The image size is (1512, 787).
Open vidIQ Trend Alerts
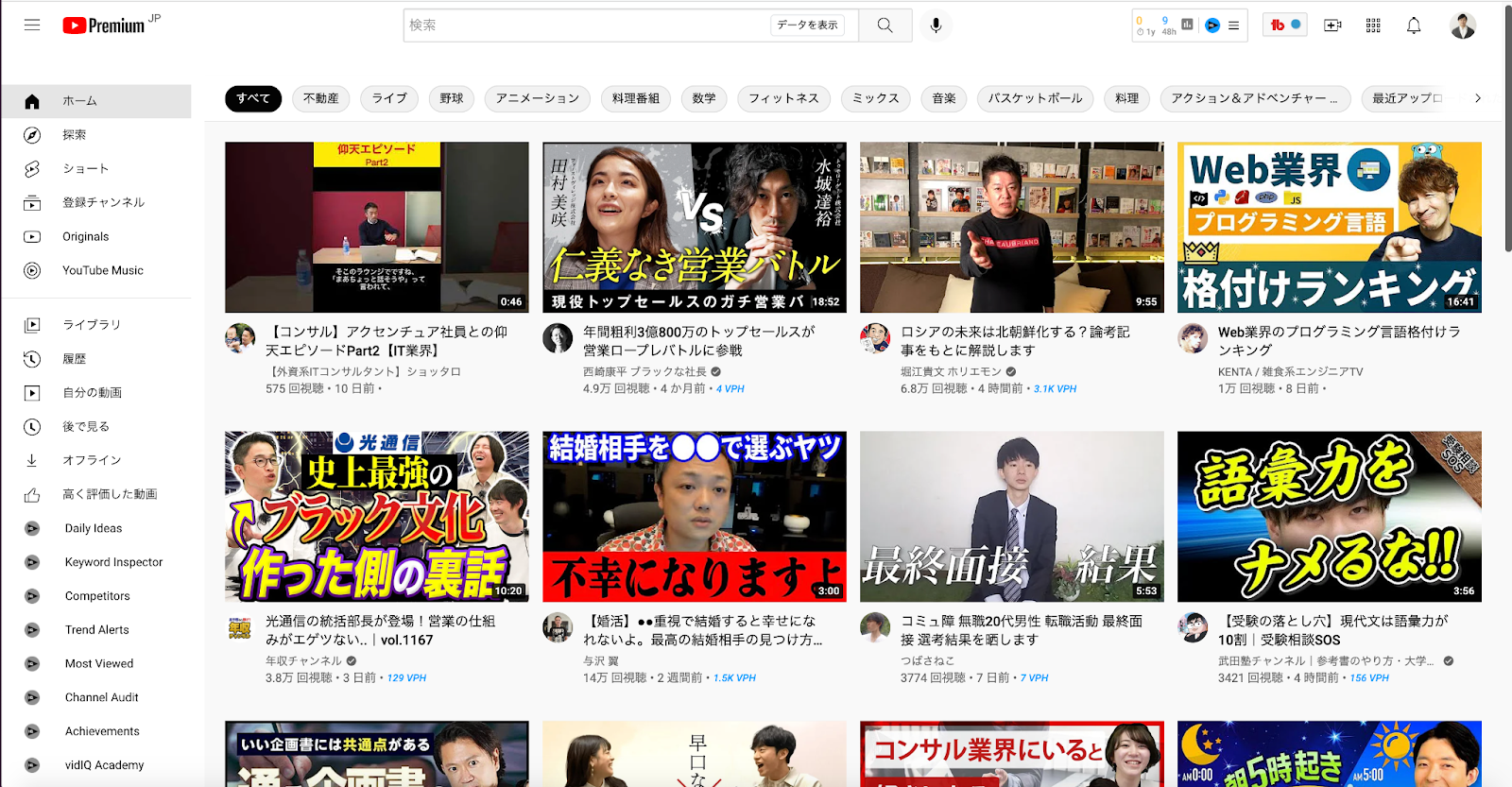click(x=95, y=630)
